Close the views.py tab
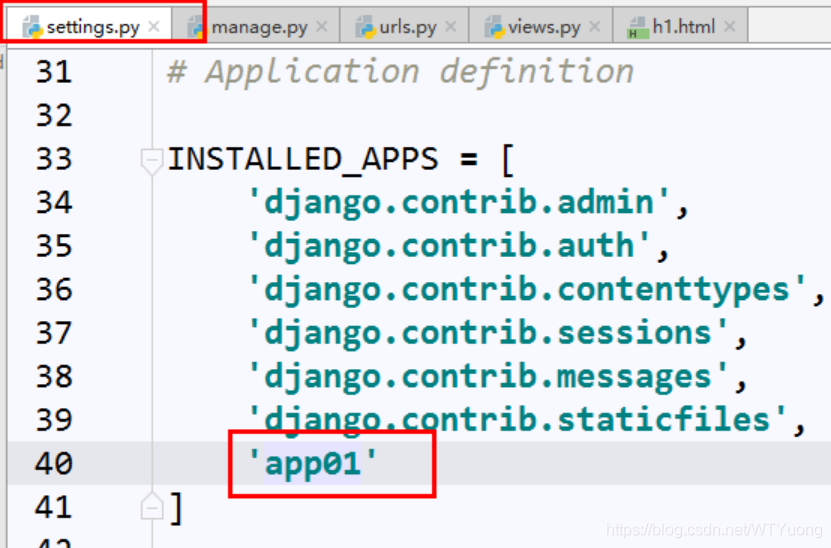The image size is (831, 548). 595,26
